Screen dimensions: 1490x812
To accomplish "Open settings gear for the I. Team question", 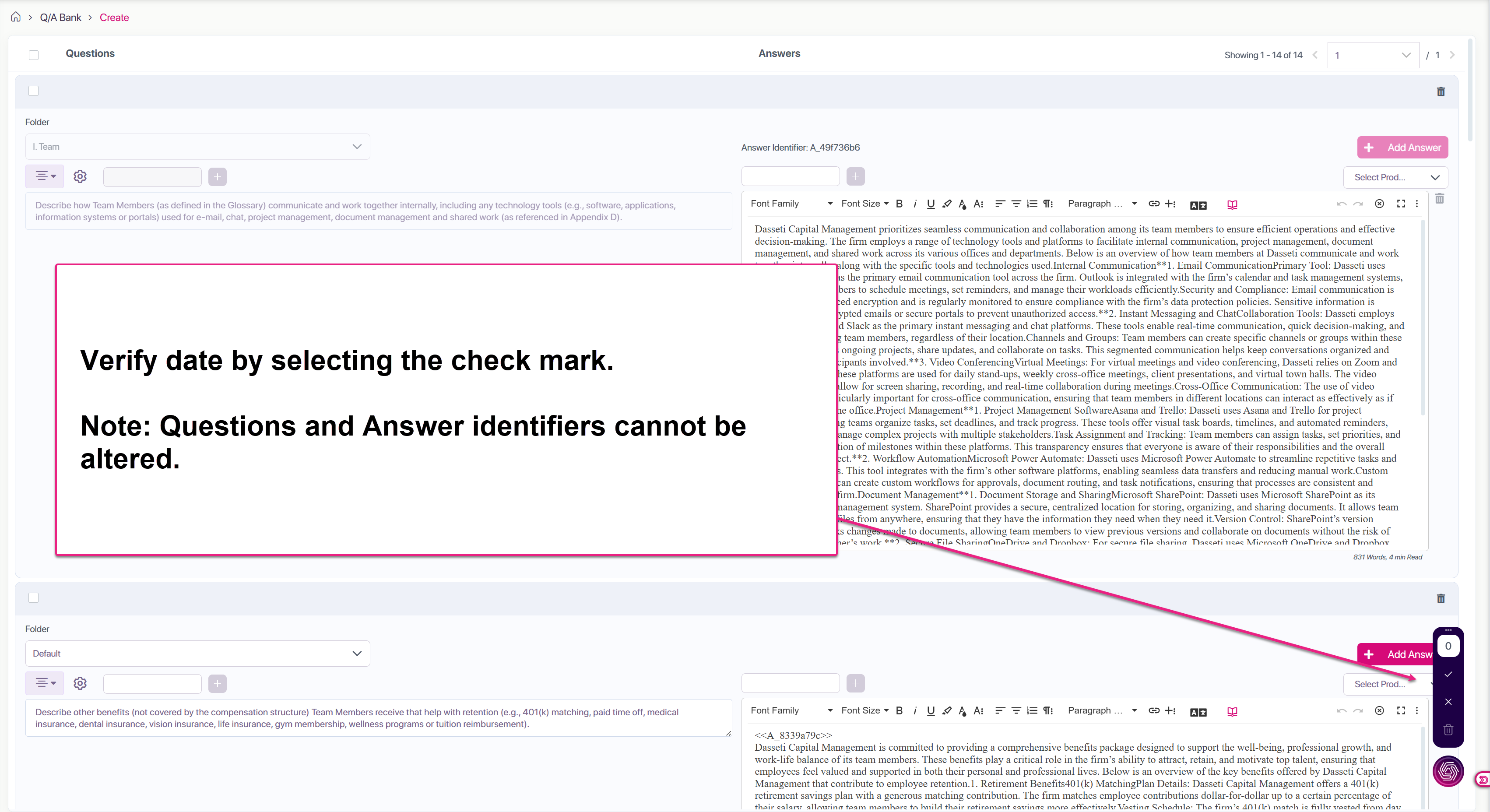I will (x=80, y=176).
